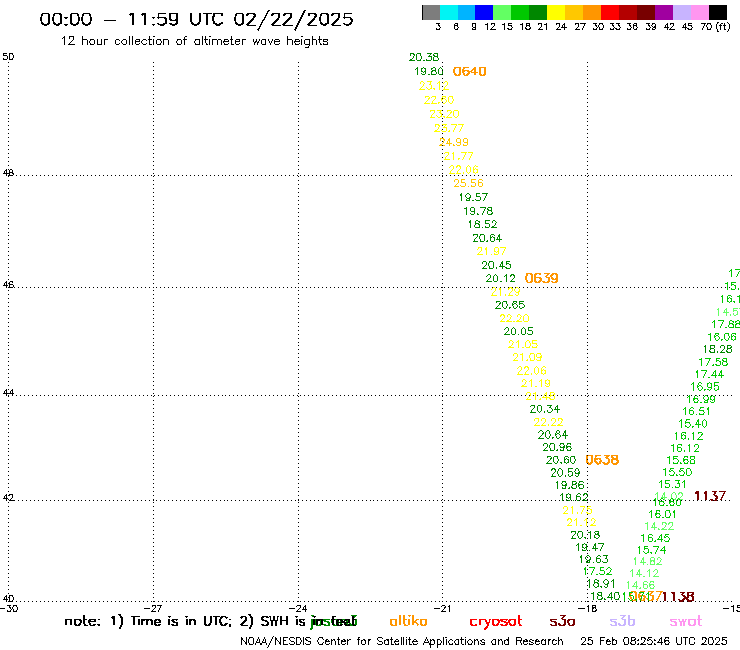This screenshot has width=740, height=650.
Task: Click the cyan swatch between 3 and 6 ft
Action: [449, 12]
